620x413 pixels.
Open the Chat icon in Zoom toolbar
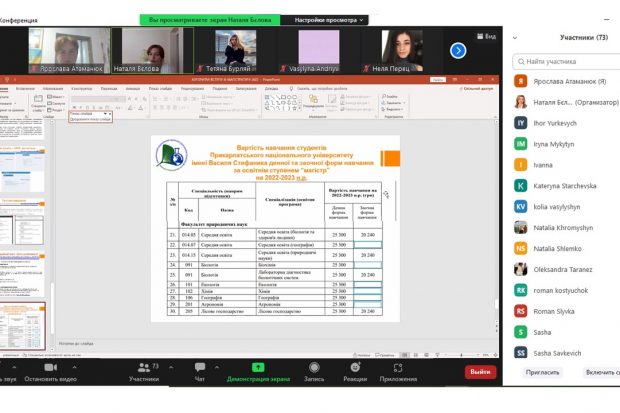[x=200, y=367]
